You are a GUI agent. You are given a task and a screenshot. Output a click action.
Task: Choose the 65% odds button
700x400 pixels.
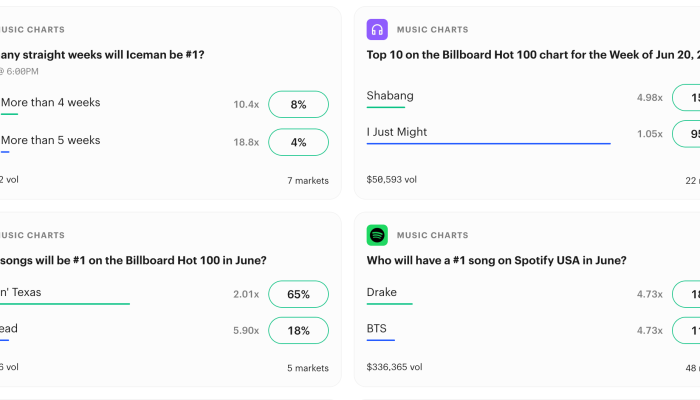coord(298,294)
